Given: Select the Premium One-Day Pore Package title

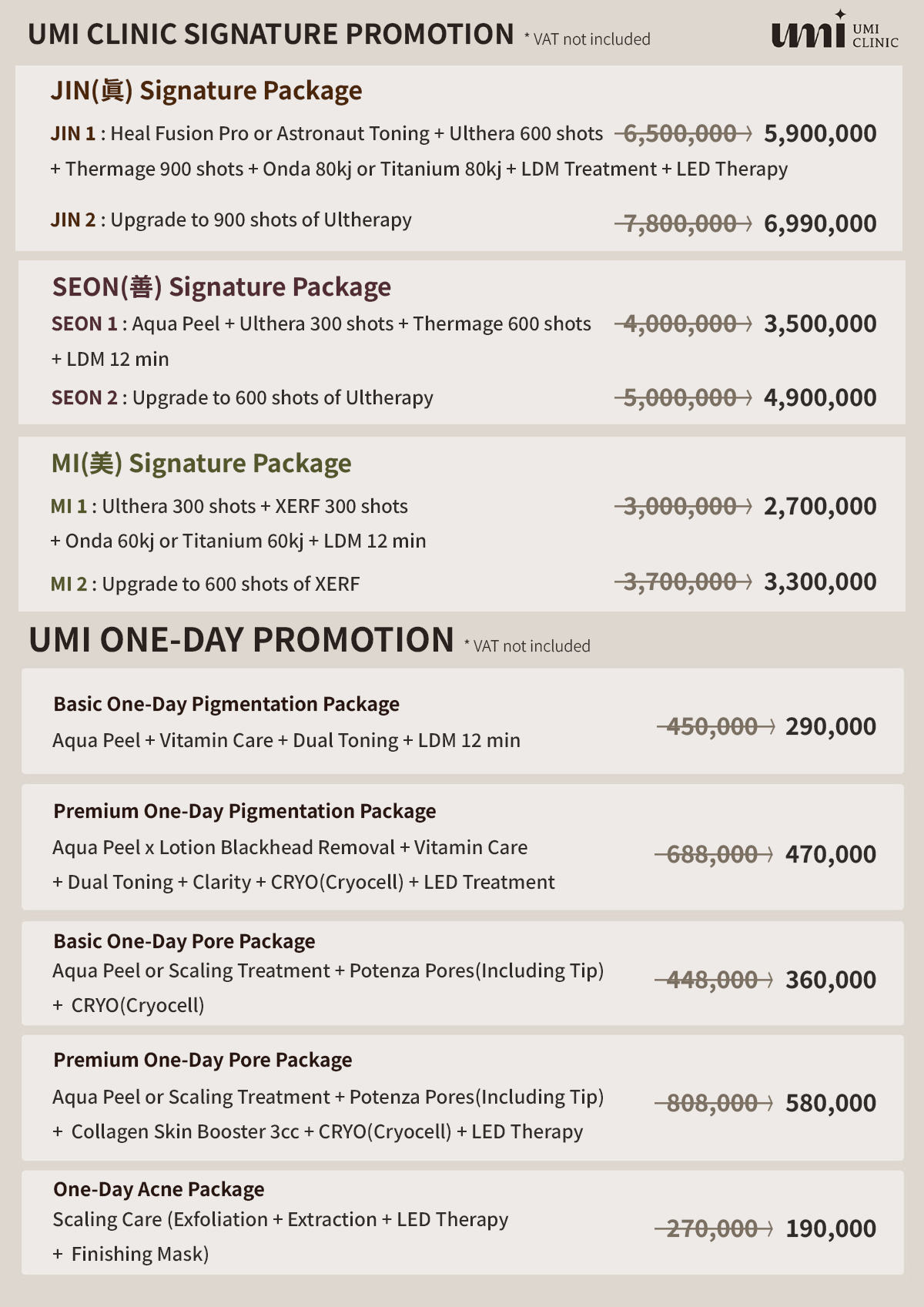Looking at the screenshot, I should click(203, 1060).
